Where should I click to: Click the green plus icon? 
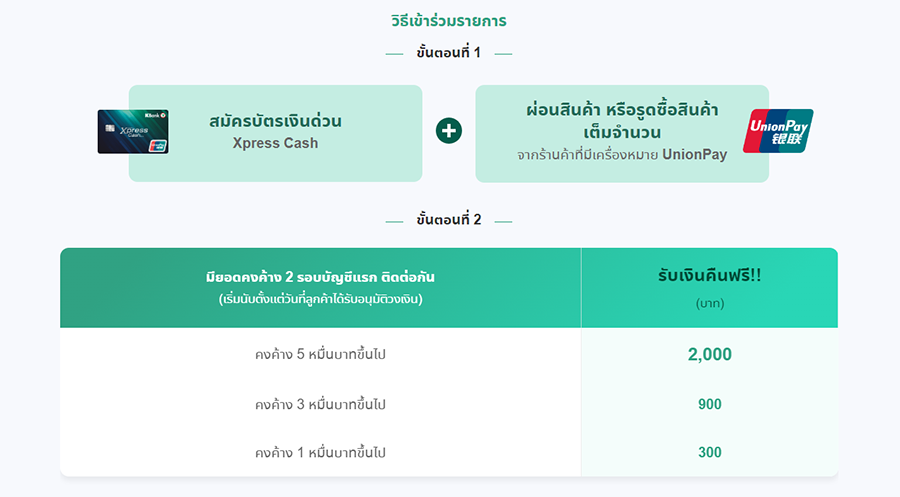pos(449,131)
